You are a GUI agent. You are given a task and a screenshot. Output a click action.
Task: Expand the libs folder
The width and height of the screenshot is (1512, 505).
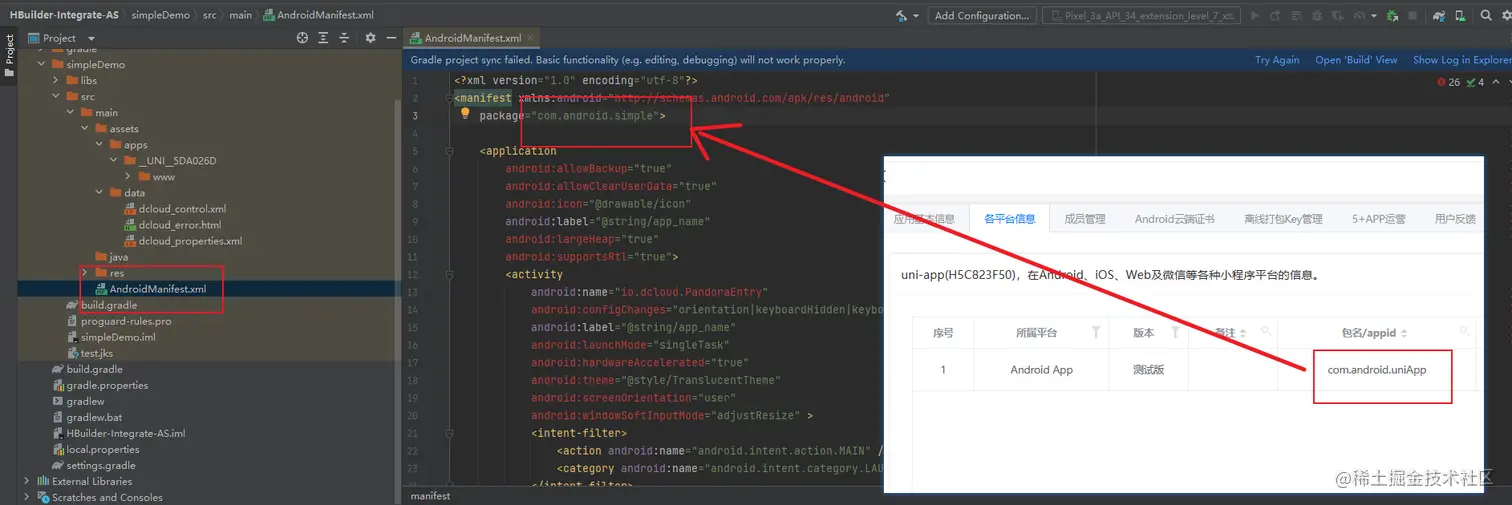pos(56,80)
